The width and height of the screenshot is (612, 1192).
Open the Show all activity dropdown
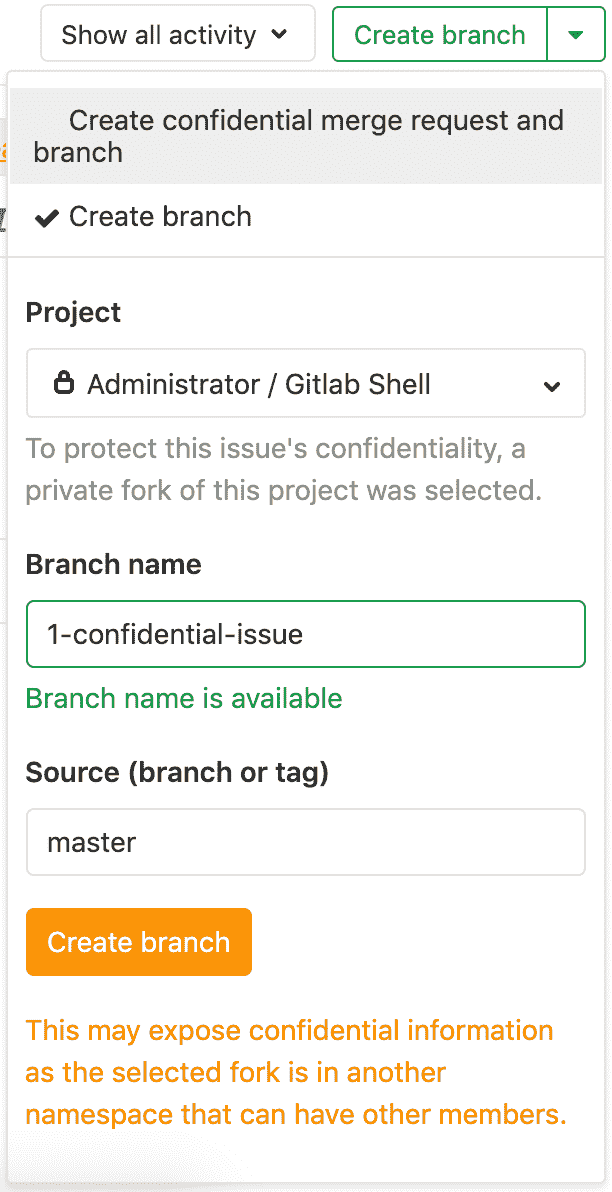tap(177, 34)
